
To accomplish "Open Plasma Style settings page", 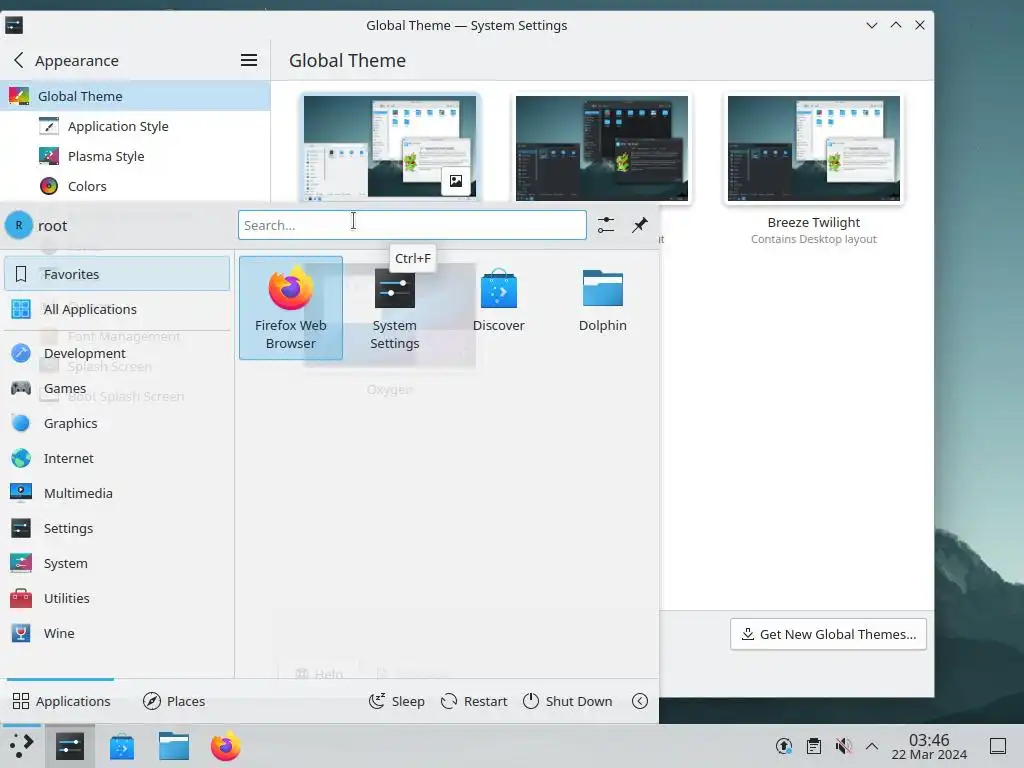I will point(135,156).
